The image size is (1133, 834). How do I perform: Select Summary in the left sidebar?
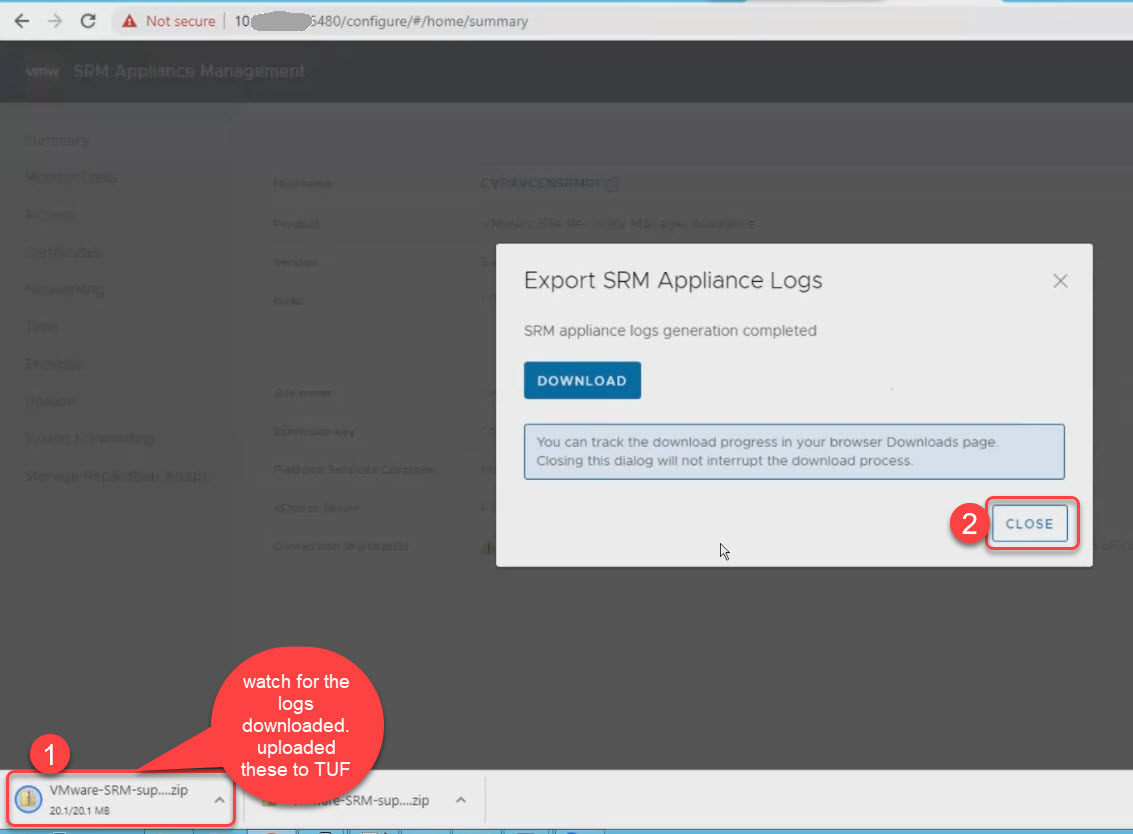coord(57,139)
